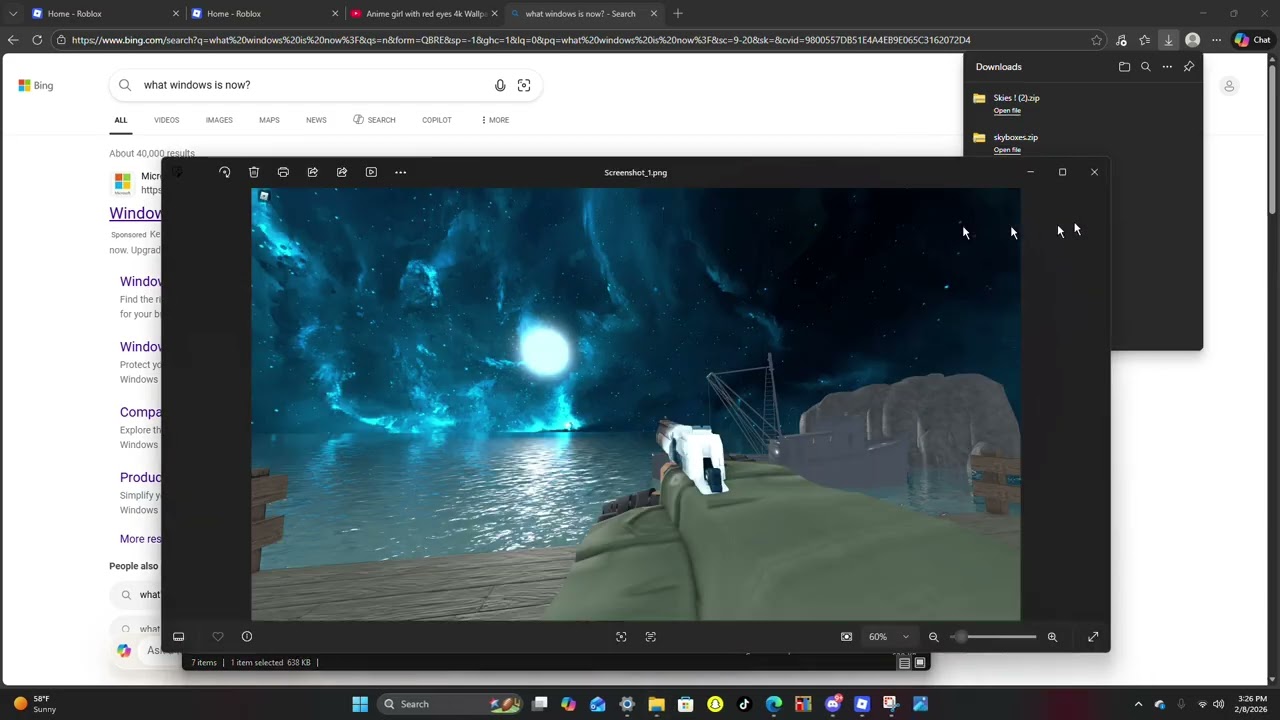This screenshot has width=1280, height=720.
Task: Open TikTok from the taskbar
Action: (x=744, y=704)
